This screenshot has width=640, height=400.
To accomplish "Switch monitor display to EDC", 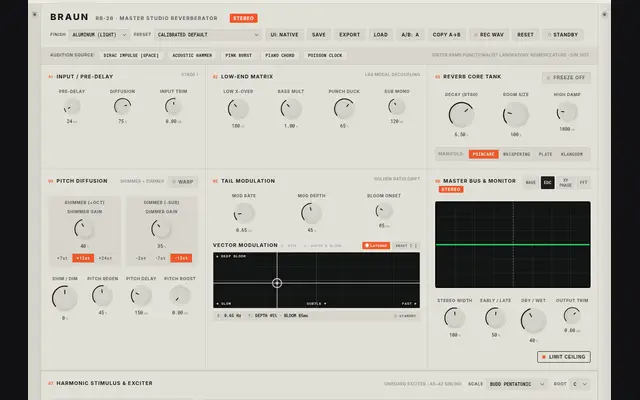I will [x=547, y=182].
